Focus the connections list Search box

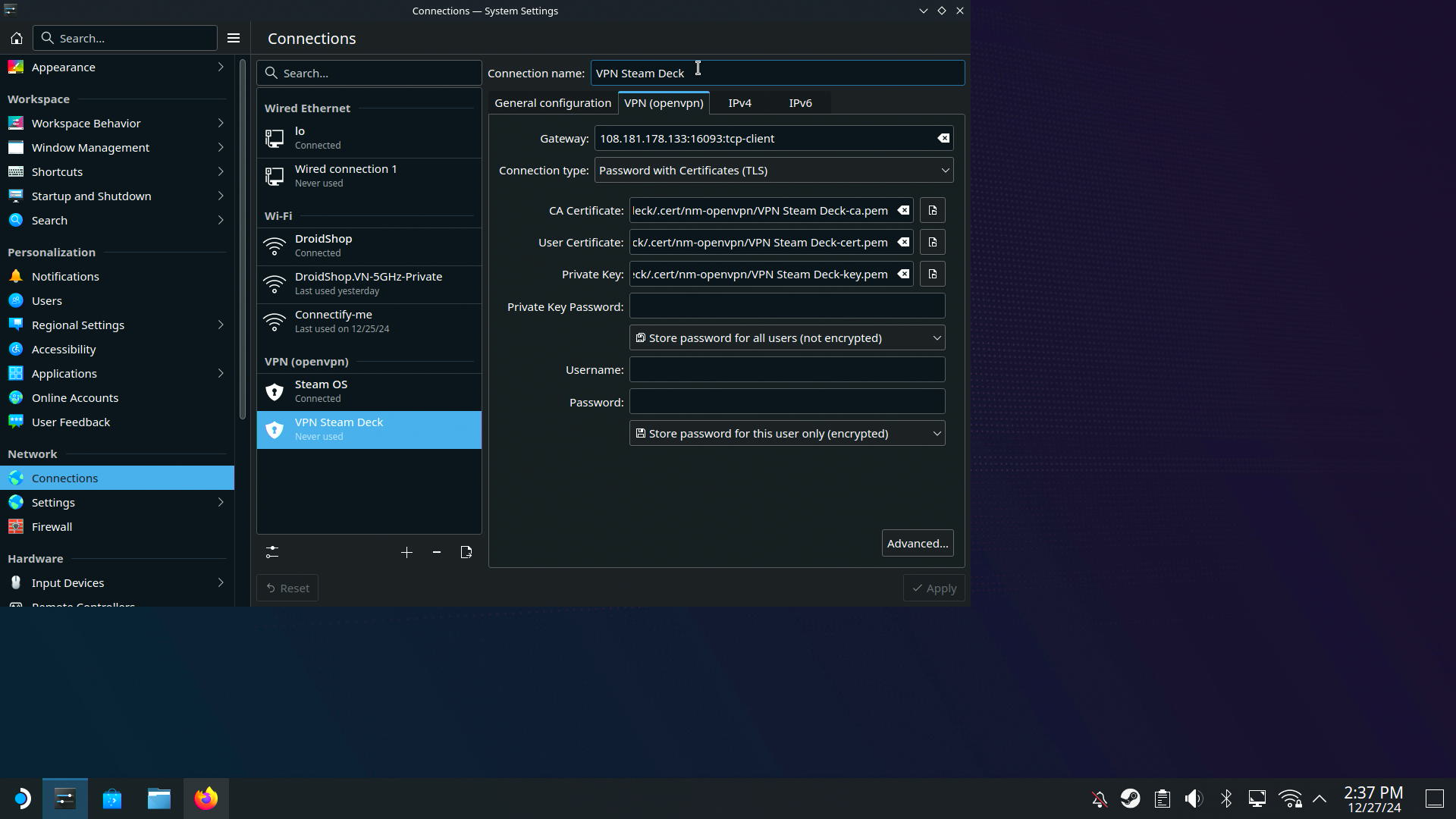click(x=369, y=74)
